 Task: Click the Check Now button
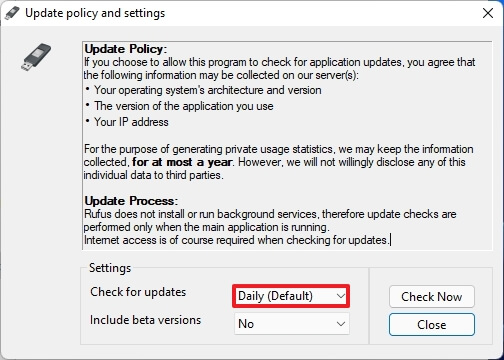(x=432, y=296)
